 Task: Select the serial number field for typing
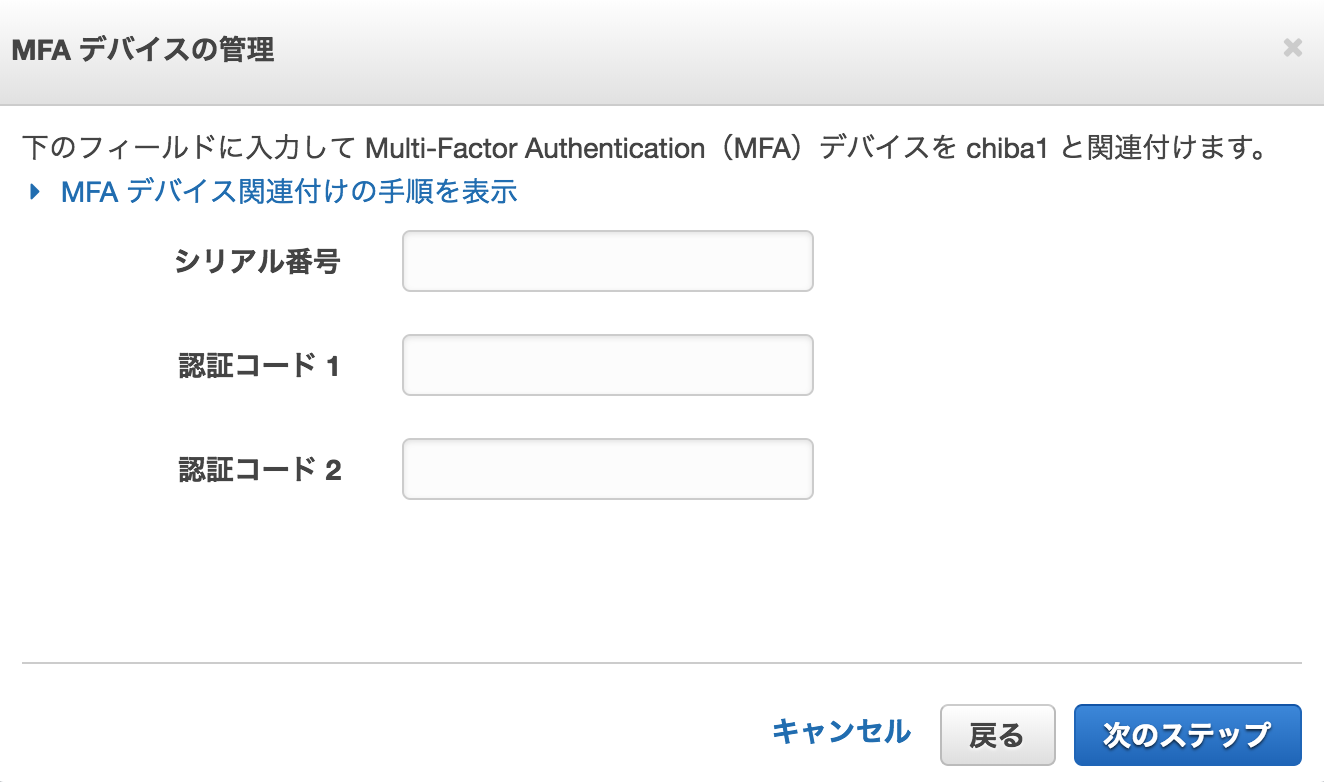606,261
